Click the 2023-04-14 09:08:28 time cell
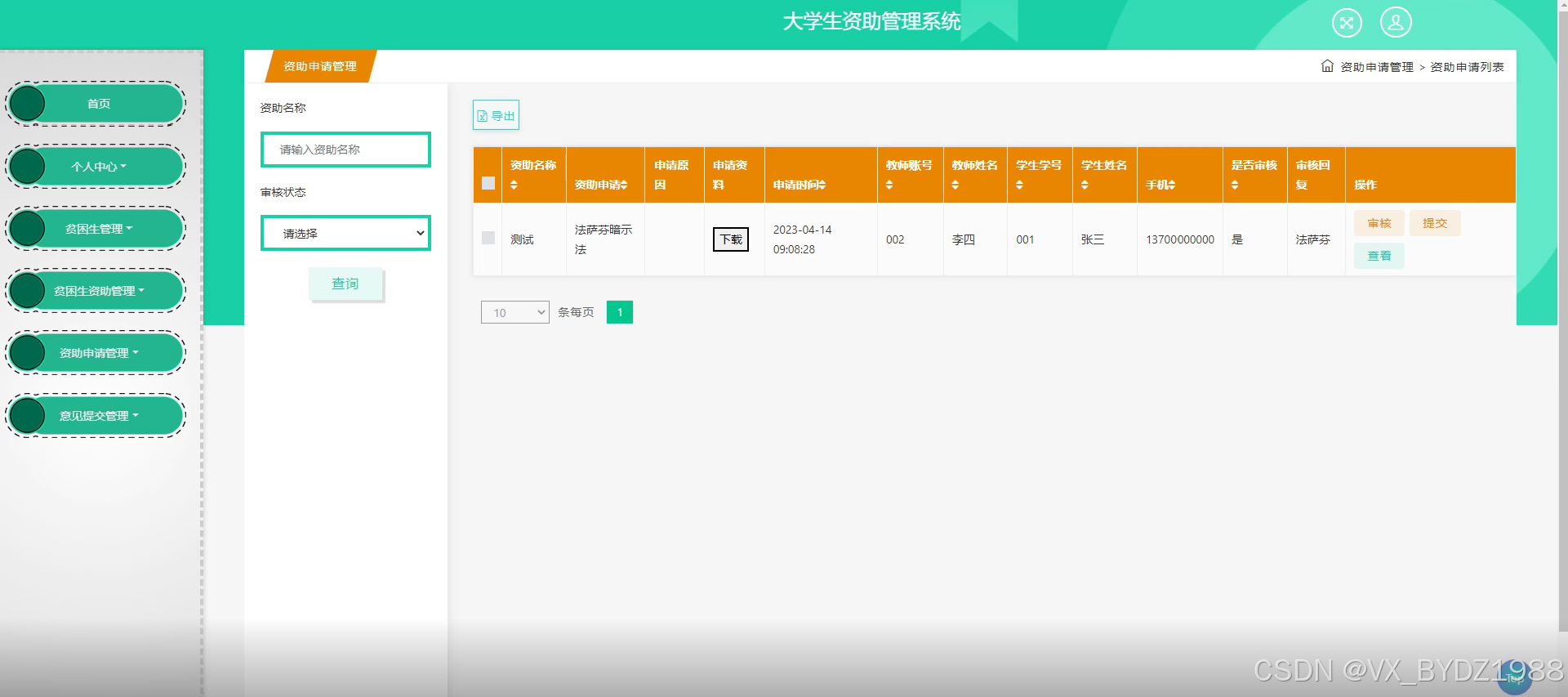Viewport: 1568px width, 697px height. tap(821, 239)
